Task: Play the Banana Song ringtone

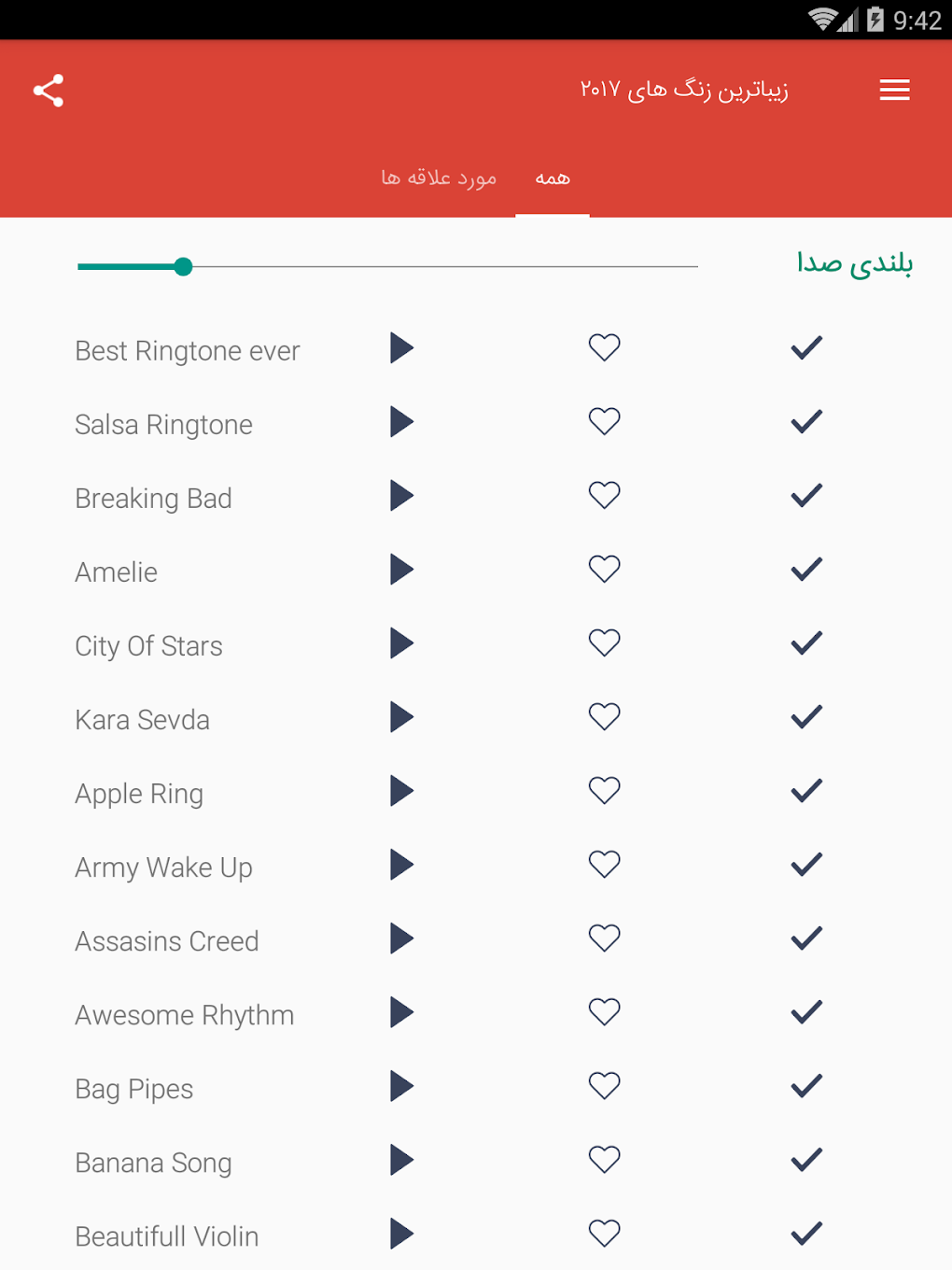Action: click(401, 1160)
